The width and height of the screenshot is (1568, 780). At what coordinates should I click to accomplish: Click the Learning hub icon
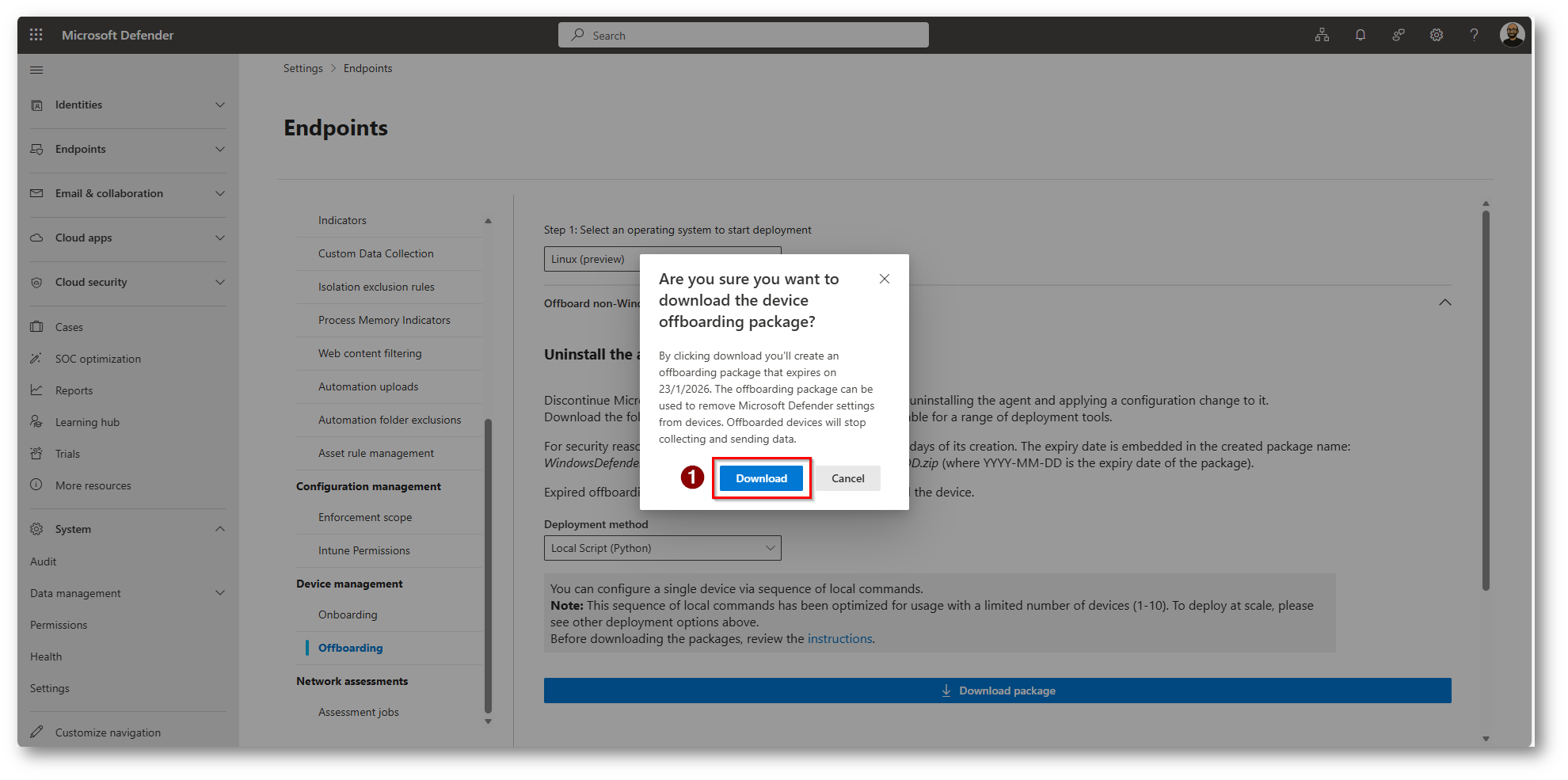tap(36, 421)
